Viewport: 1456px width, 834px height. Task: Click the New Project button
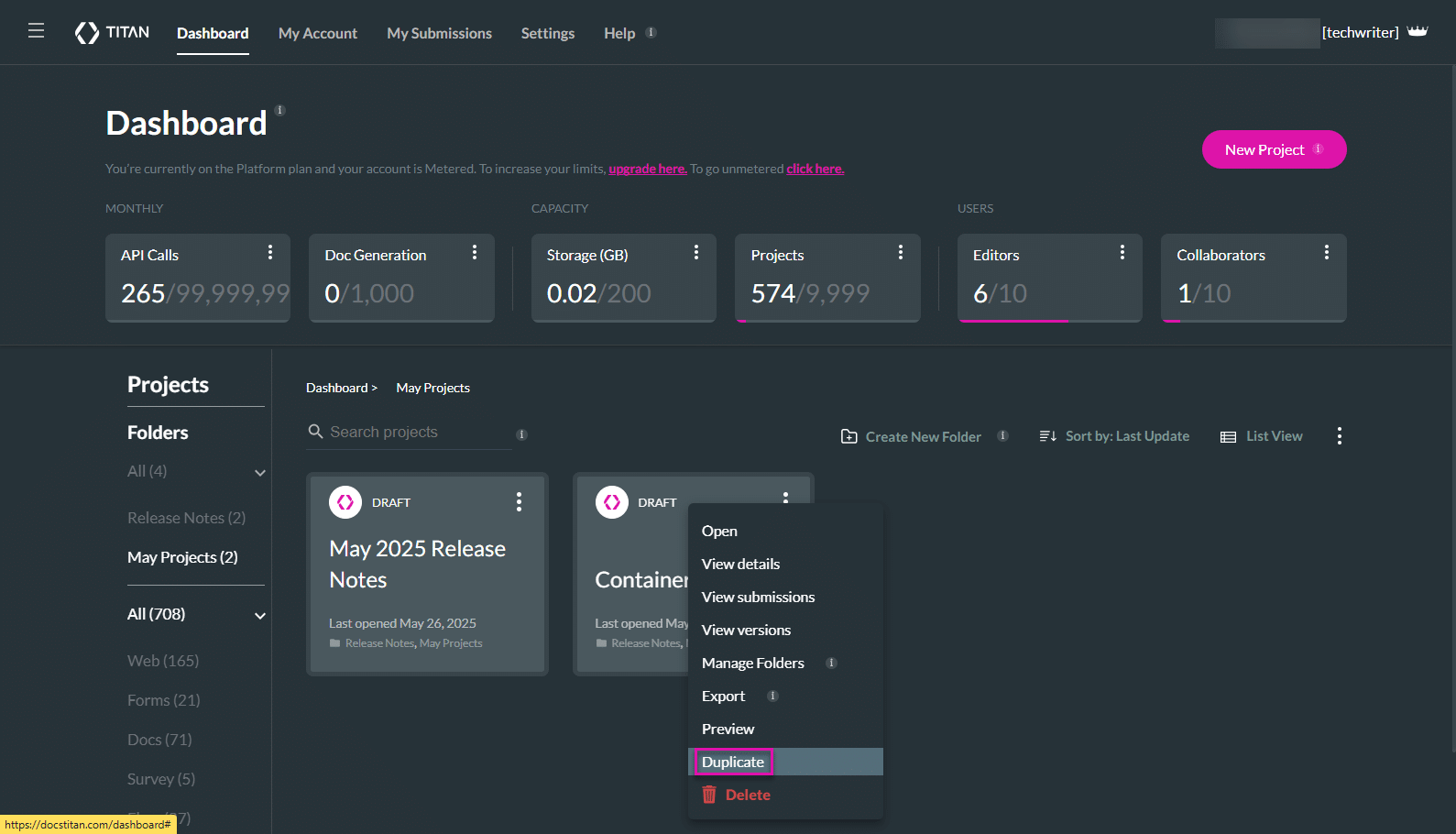1273,149
